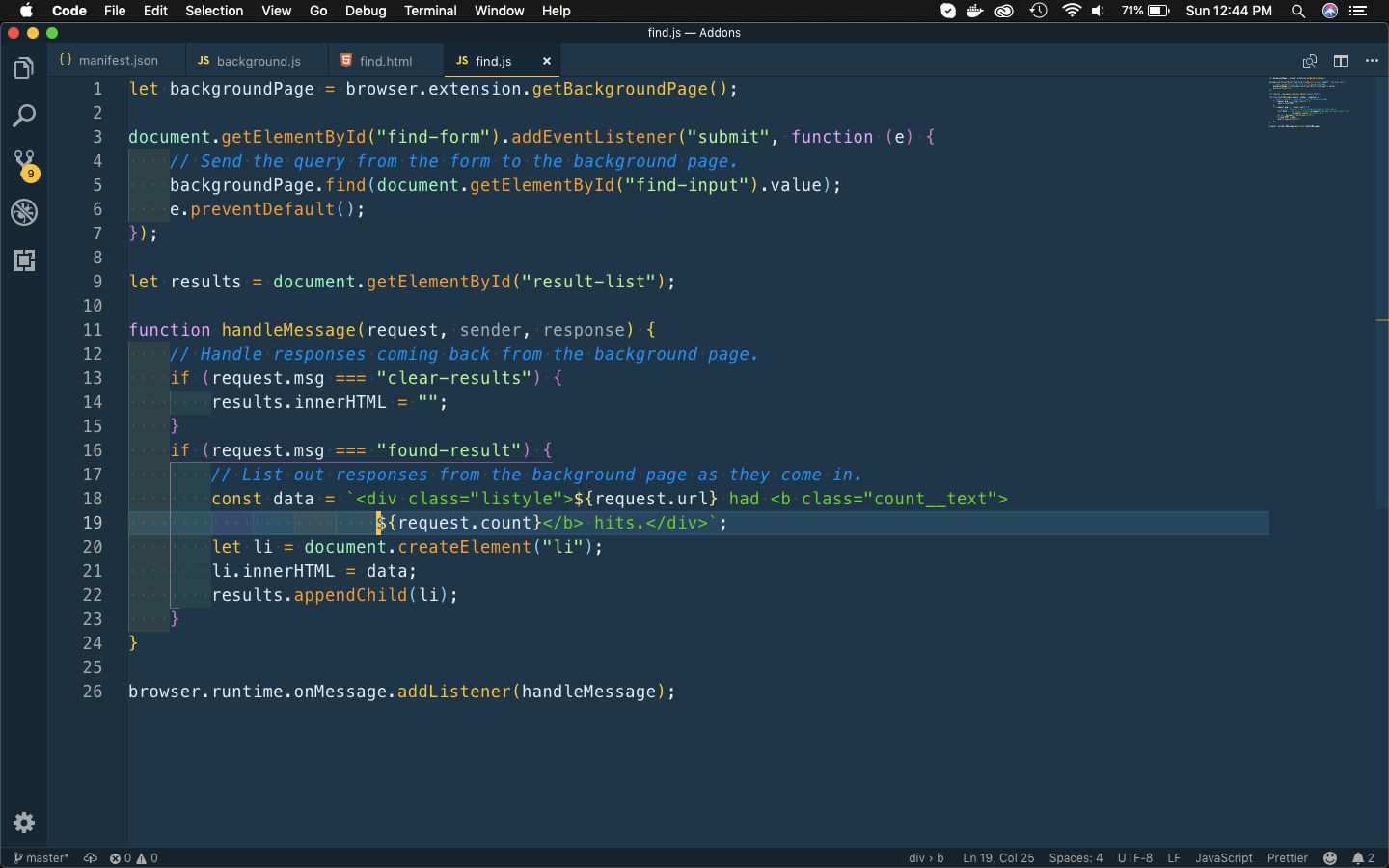Open Time Machine menu bar icon
The width and height of the screenshot is (1389, 868).
point(1038,11)
